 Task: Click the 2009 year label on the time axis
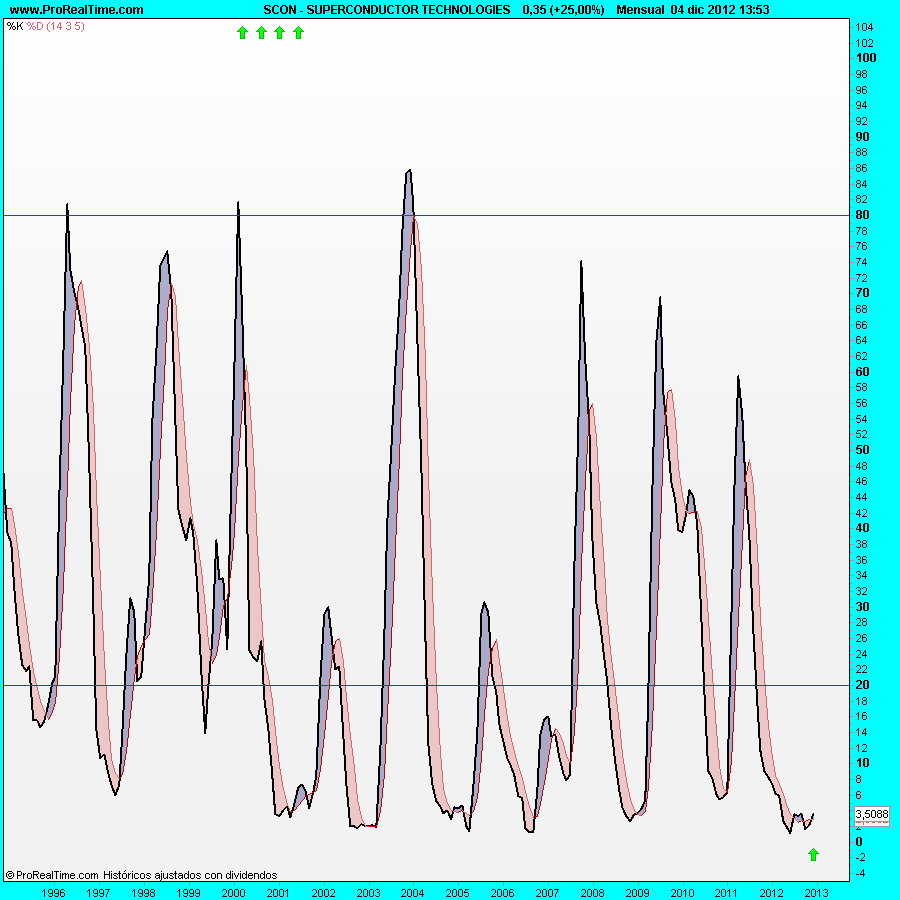point(637,893)
